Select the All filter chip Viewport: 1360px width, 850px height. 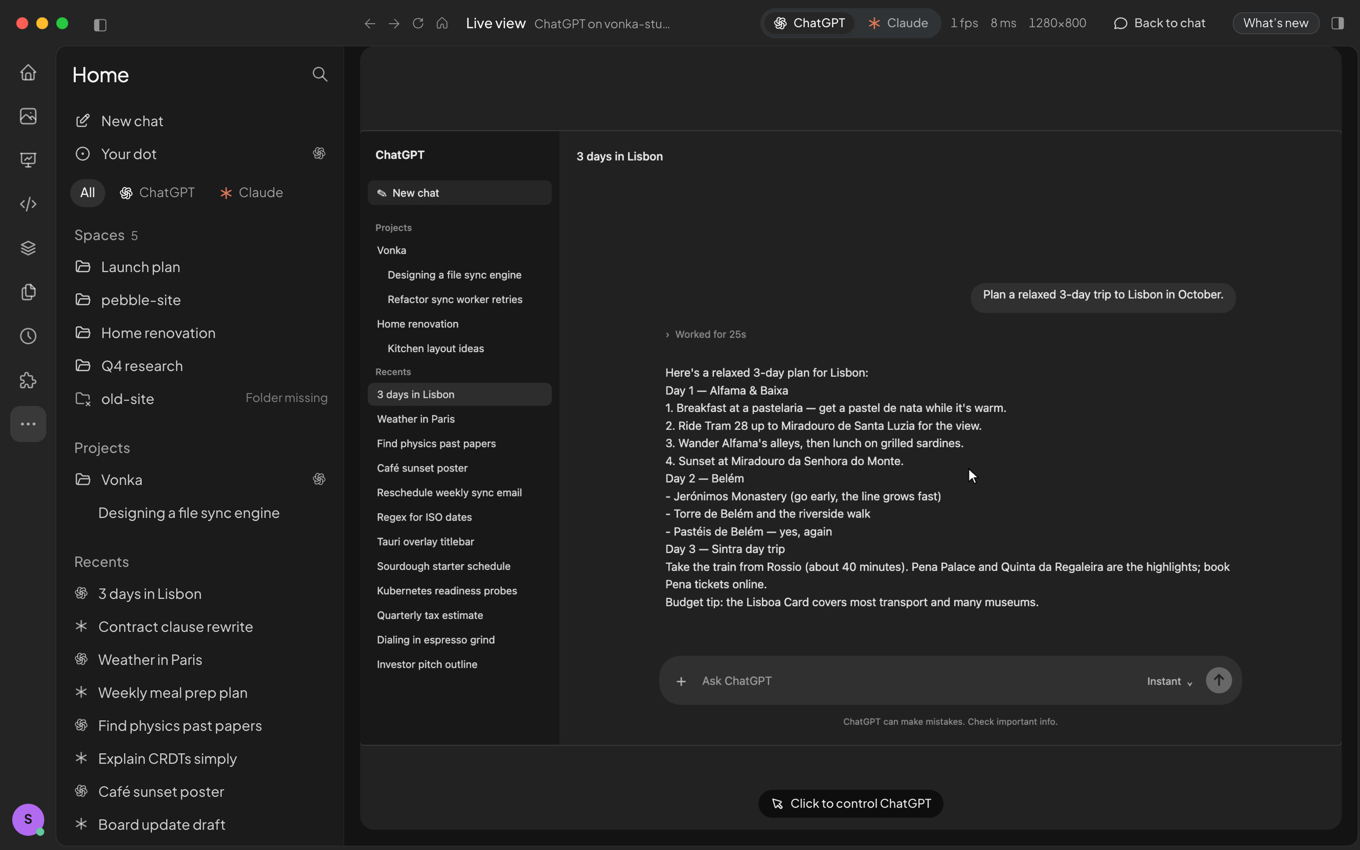tap(87, 192)
